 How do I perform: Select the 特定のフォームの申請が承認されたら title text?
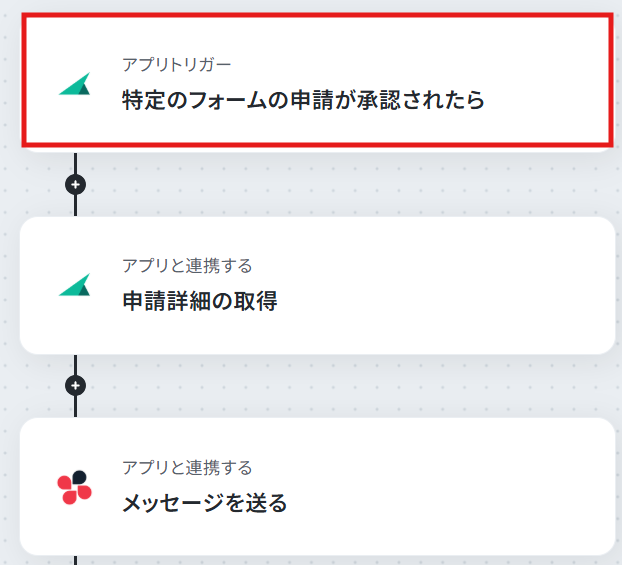pos(303,100)
